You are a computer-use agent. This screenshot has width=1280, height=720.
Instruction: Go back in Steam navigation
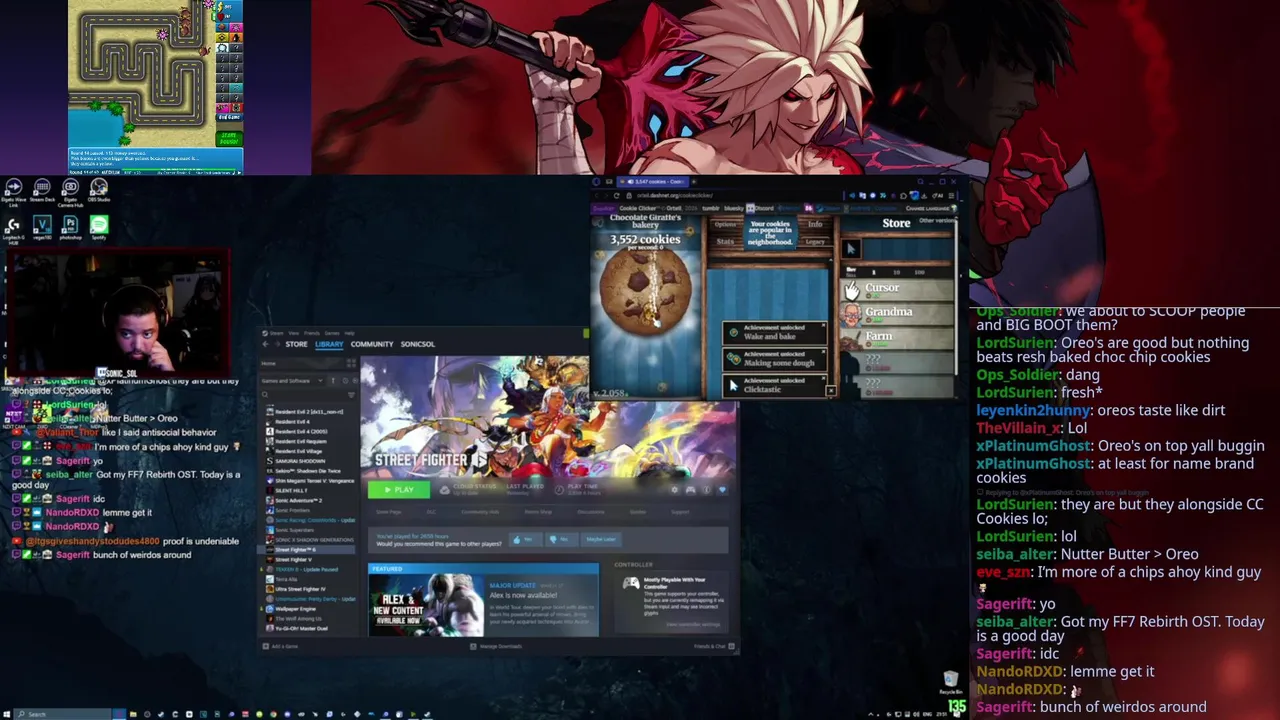[x=265, y=344]
